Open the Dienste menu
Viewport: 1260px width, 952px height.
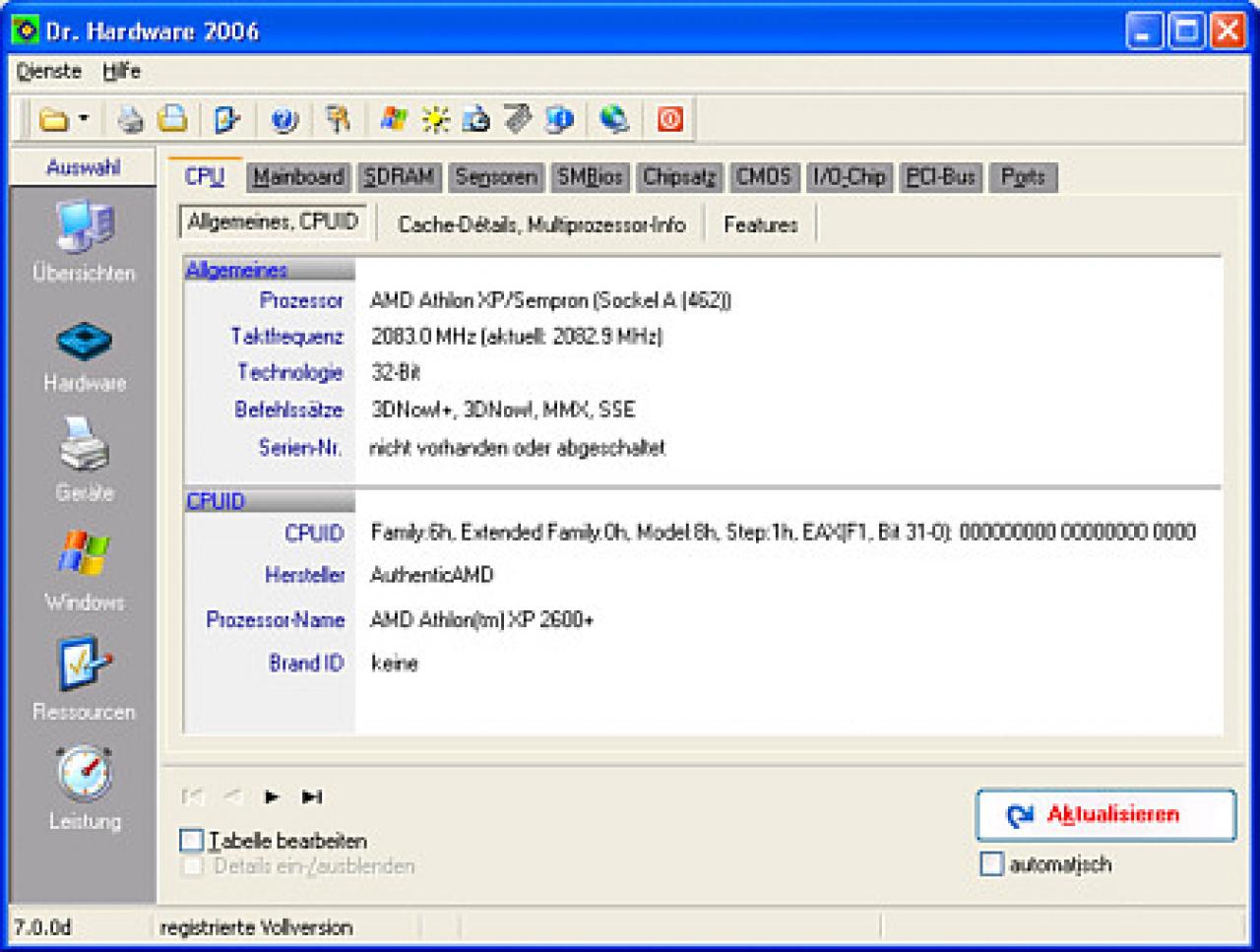[x=49, y=71]
